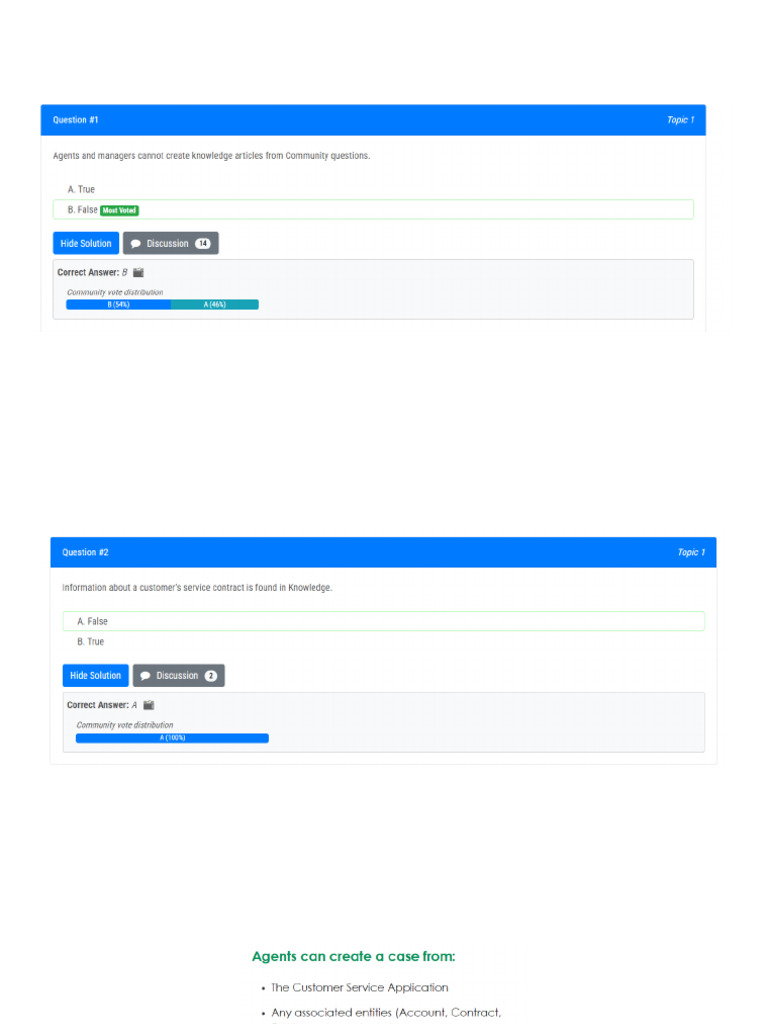Screen dimensions: 768x1024
Task: Select answer B. False in Question #1
Action: point(82,210)
